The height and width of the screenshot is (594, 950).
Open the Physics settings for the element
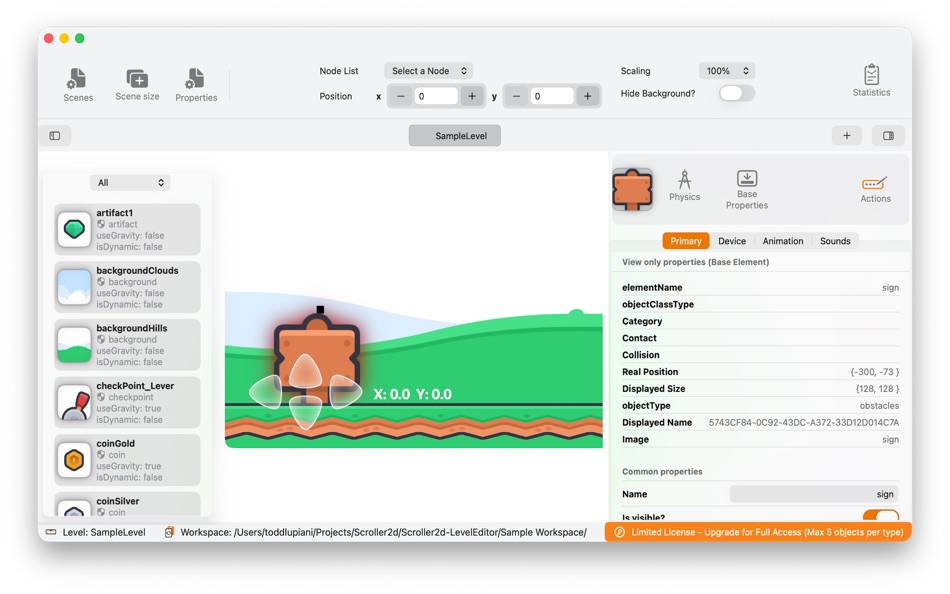(685, 188)
